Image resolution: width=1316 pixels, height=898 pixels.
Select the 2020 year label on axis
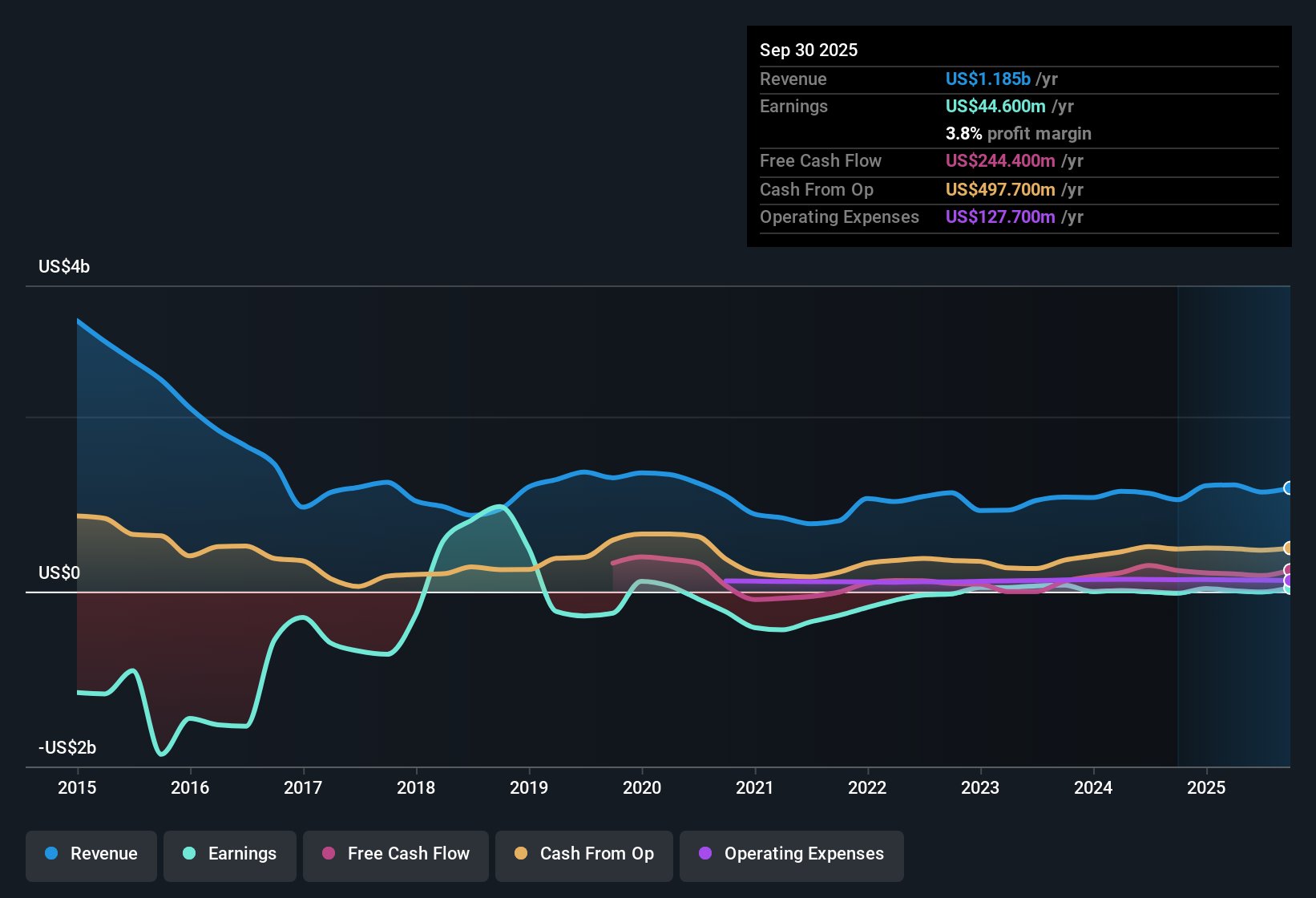pyautogui.click(x=642, y=788)
